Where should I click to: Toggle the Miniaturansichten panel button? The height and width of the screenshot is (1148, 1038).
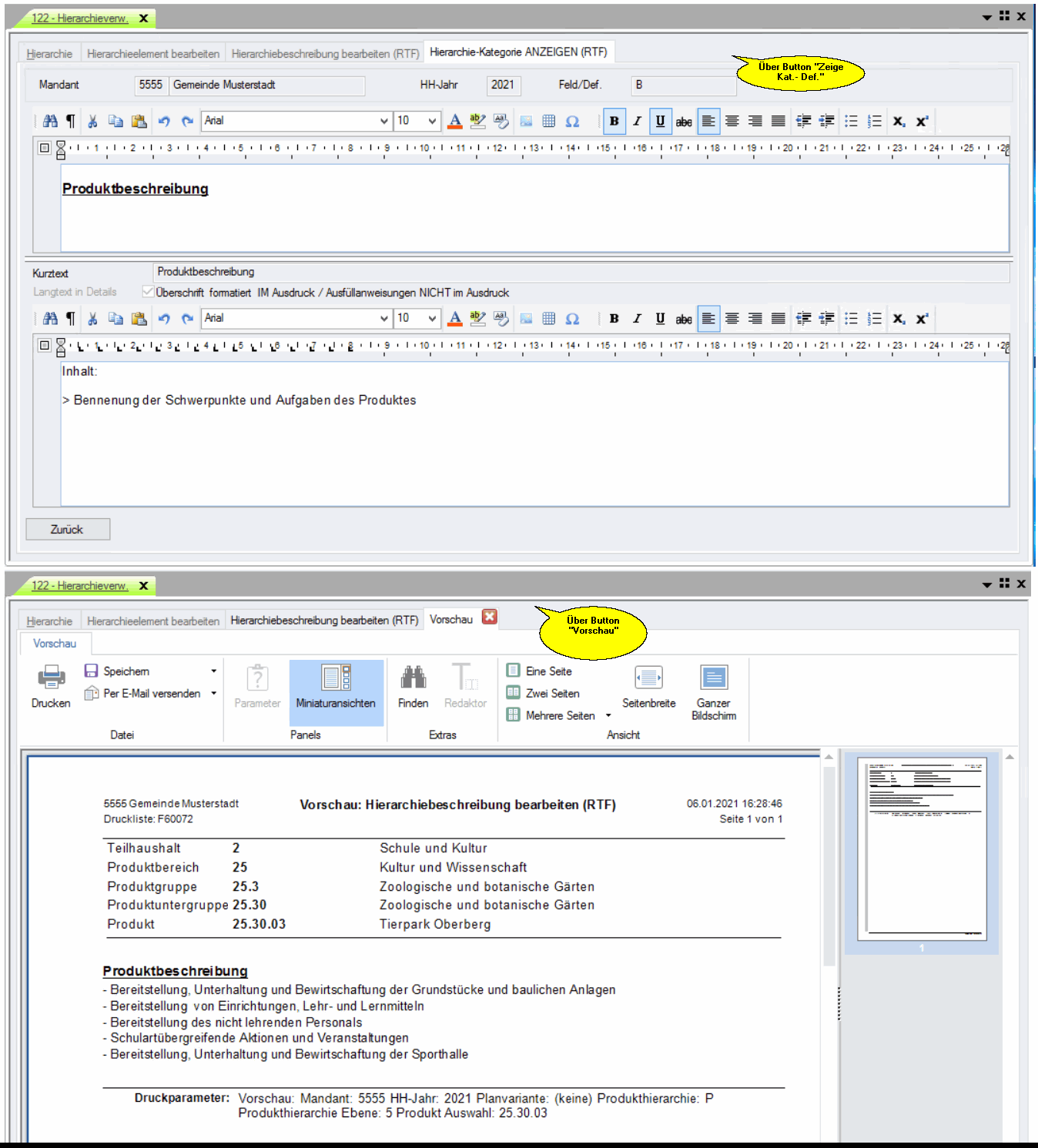point(336,687)
